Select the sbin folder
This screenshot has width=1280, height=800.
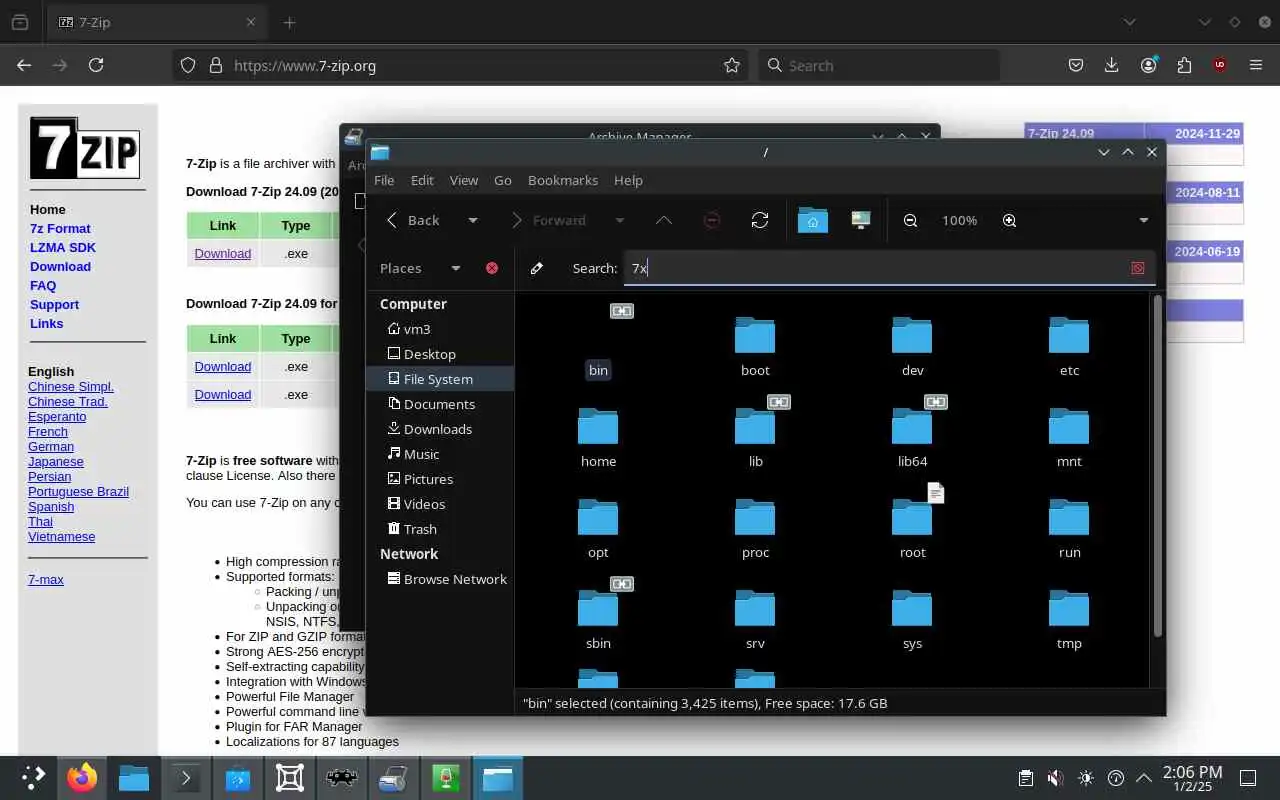(598, 620)
